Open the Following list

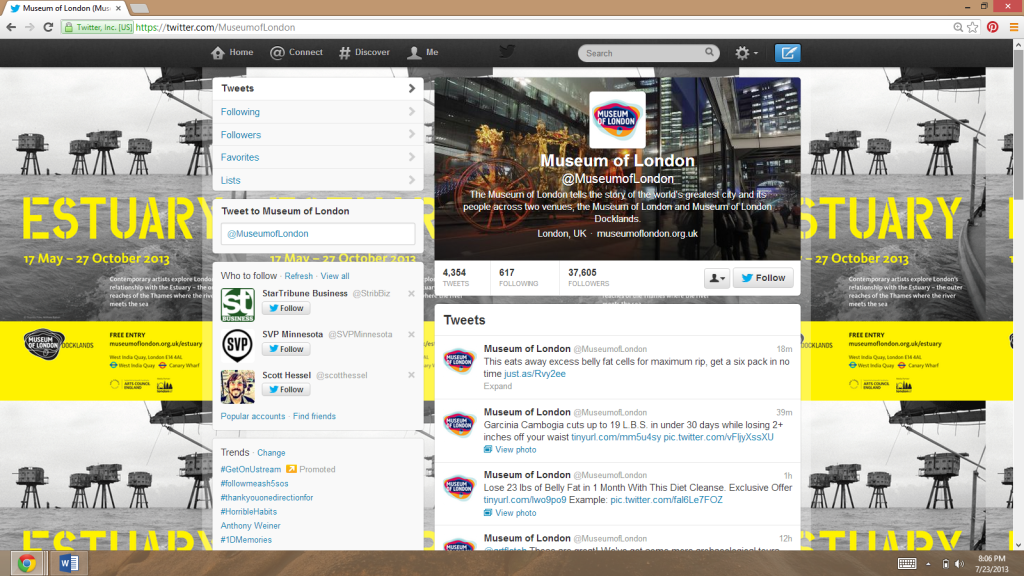[318, 112]
